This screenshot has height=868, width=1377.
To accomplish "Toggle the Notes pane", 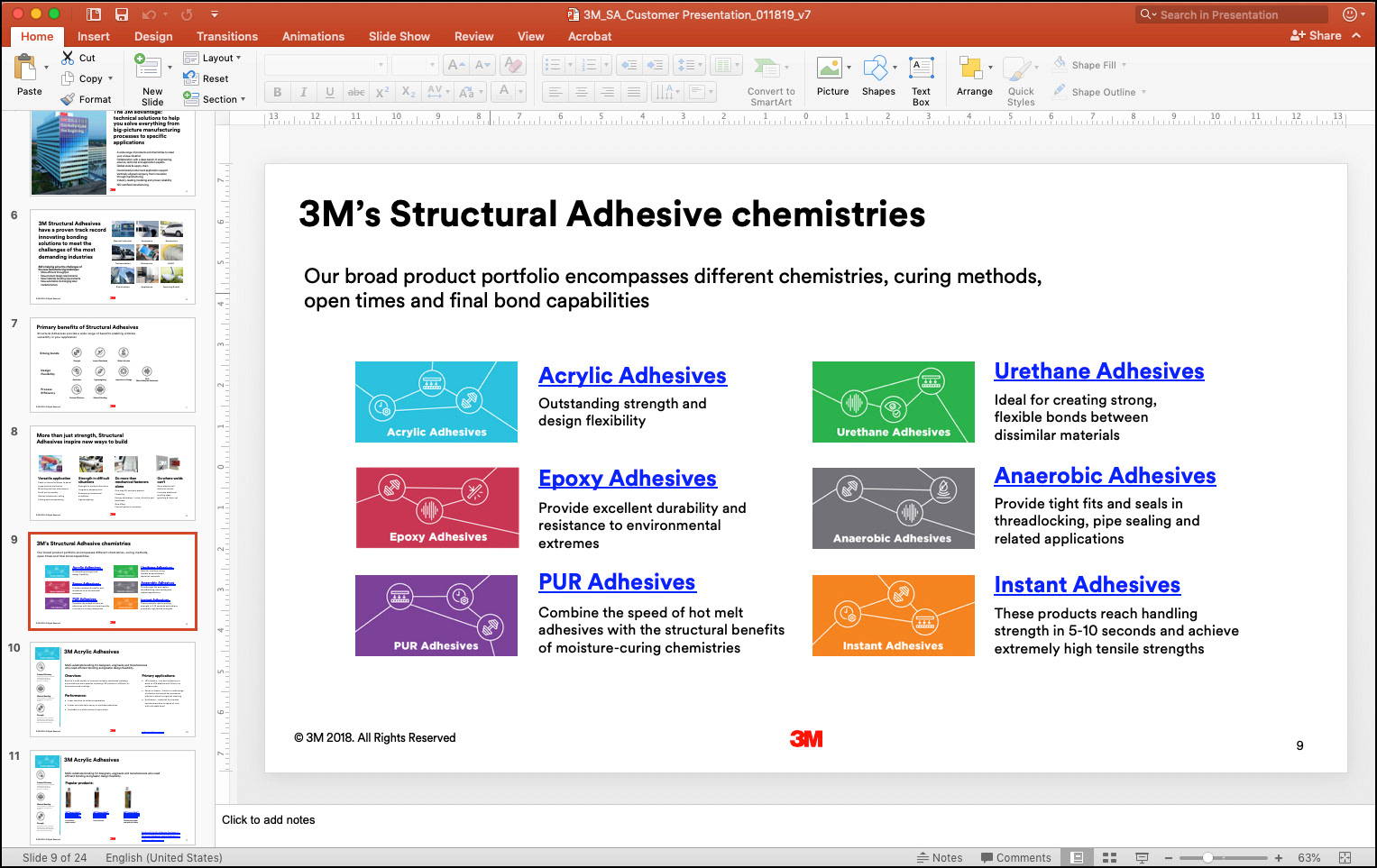I will (940, 857).
